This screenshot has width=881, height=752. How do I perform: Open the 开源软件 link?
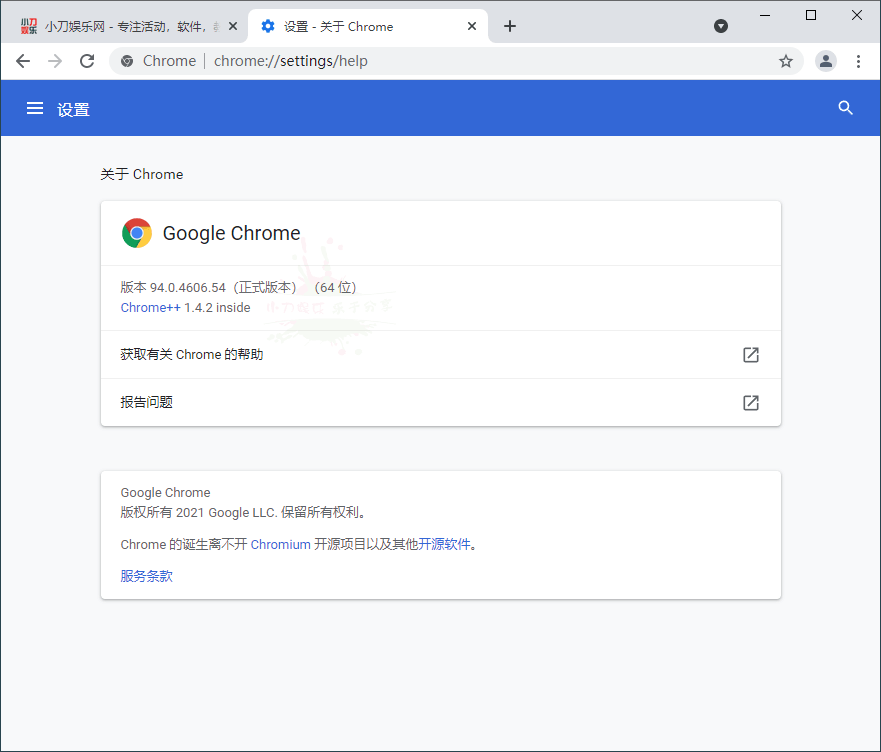click(x=444, y=544)
